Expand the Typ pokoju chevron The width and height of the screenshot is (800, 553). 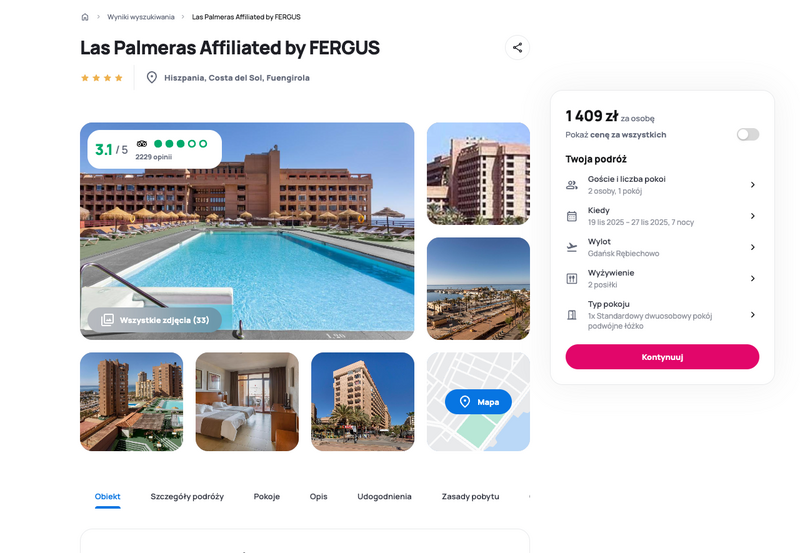pyautogui.click(x=752, y=315)
